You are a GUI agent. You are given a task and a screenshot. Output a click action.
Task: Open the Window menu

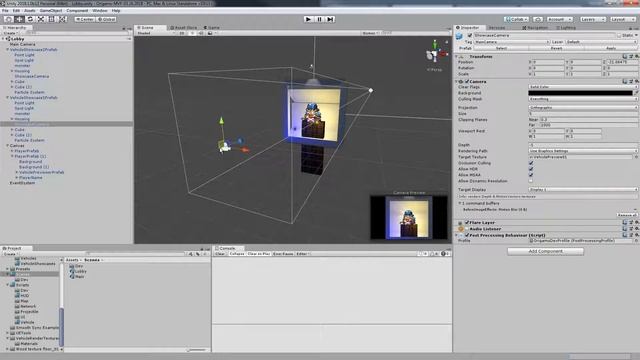100,11
